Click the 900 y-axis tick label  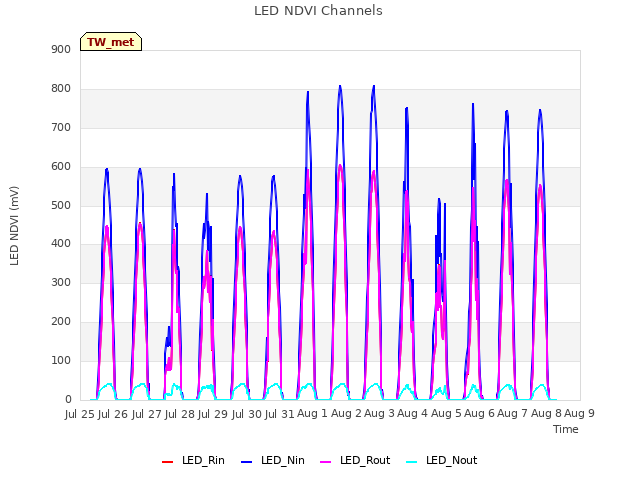click(61, 50)
